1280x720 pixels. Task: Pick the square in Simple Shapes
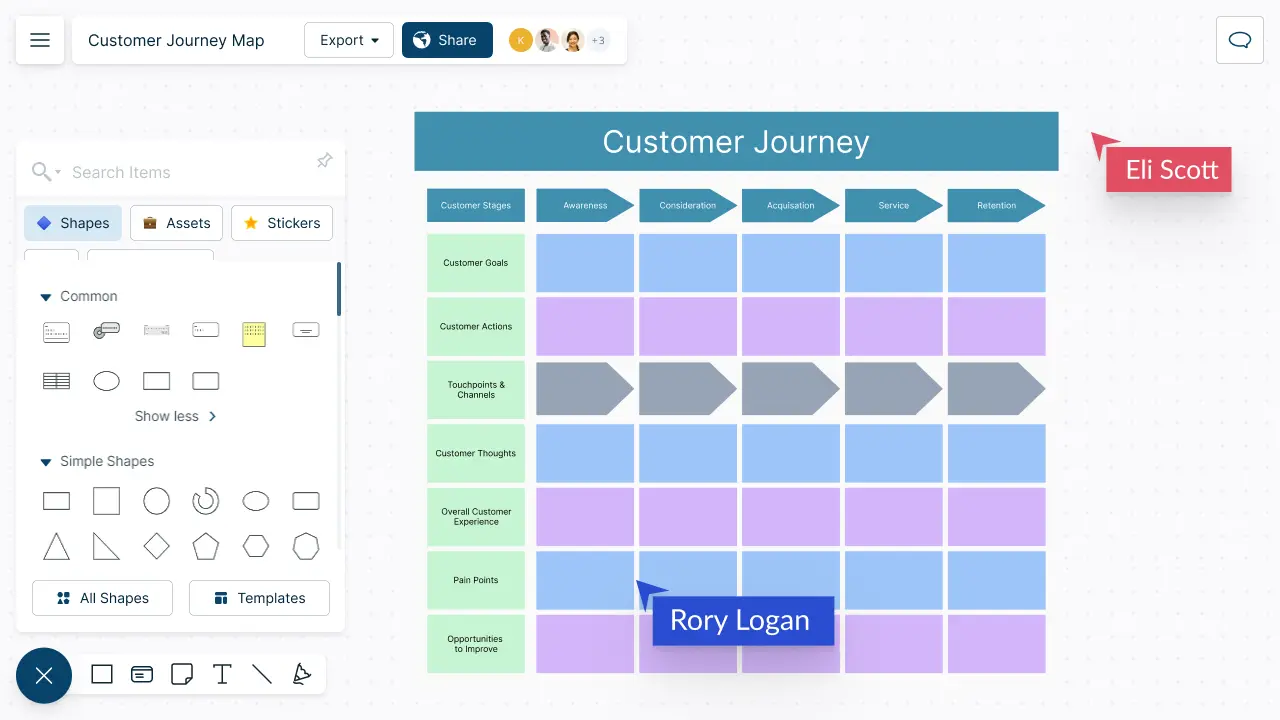(x=106, y=501)
